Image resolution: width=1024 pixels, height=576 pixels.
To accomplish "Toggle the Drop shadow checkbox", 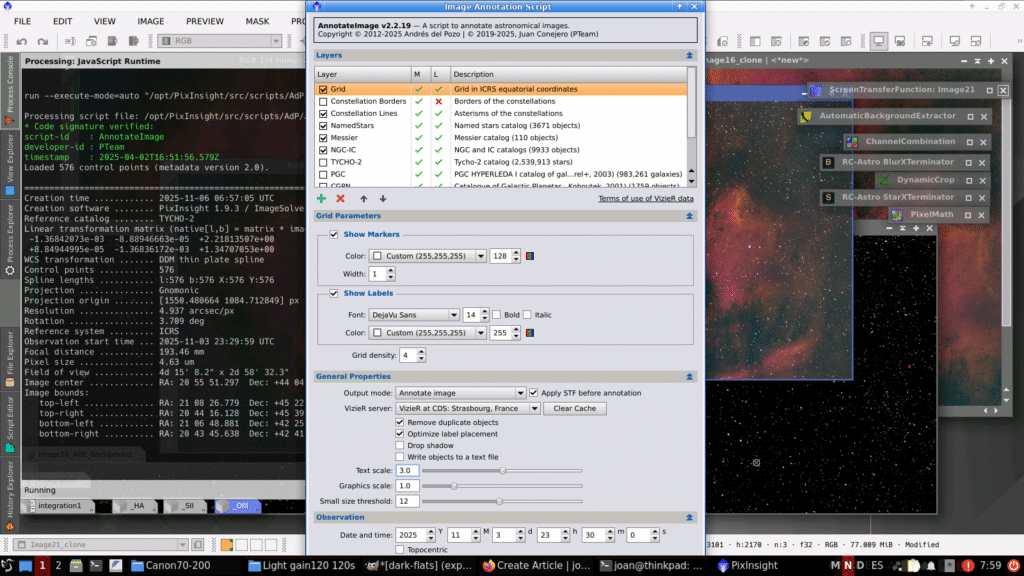I will (401, 445).
